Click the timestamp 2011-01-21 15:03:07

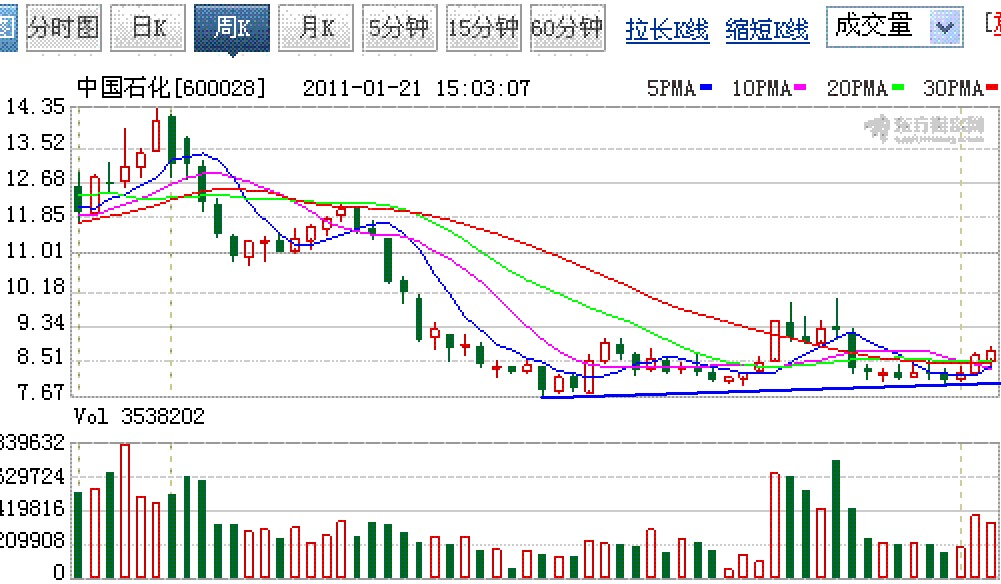[x=416, y=88]
